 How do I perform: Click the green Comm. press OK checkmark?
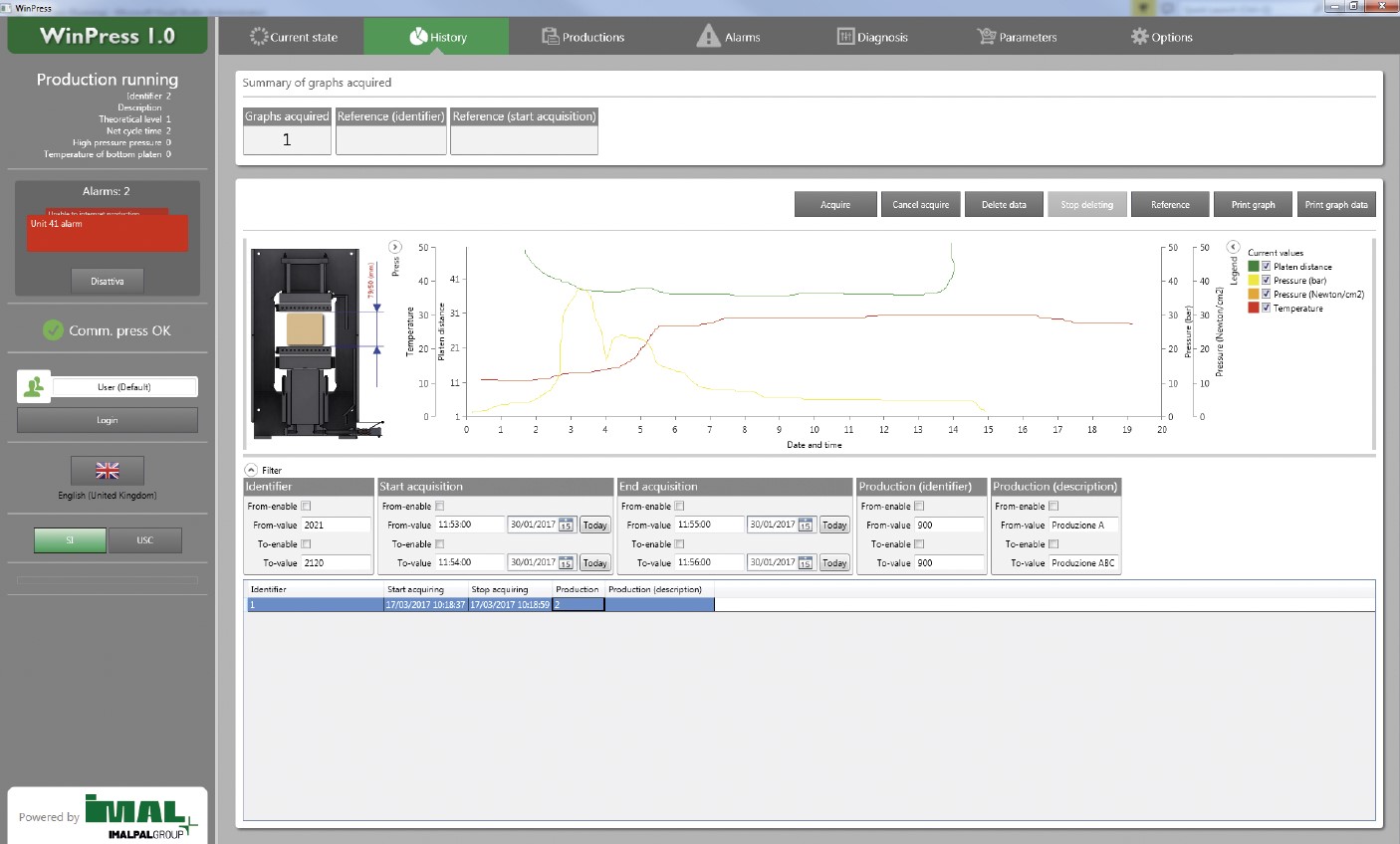[x=54, y=330]
